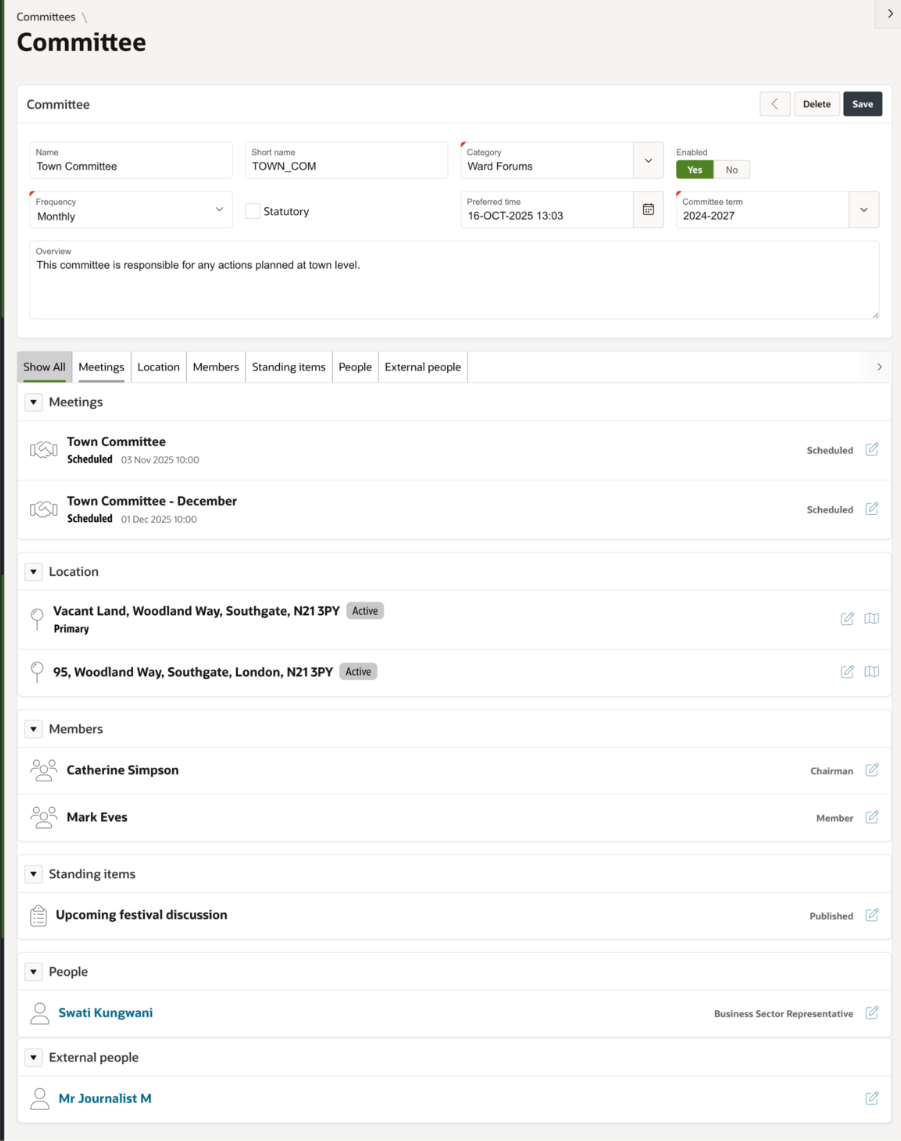Edit Catherine Simpson's member record

[871, 770]
